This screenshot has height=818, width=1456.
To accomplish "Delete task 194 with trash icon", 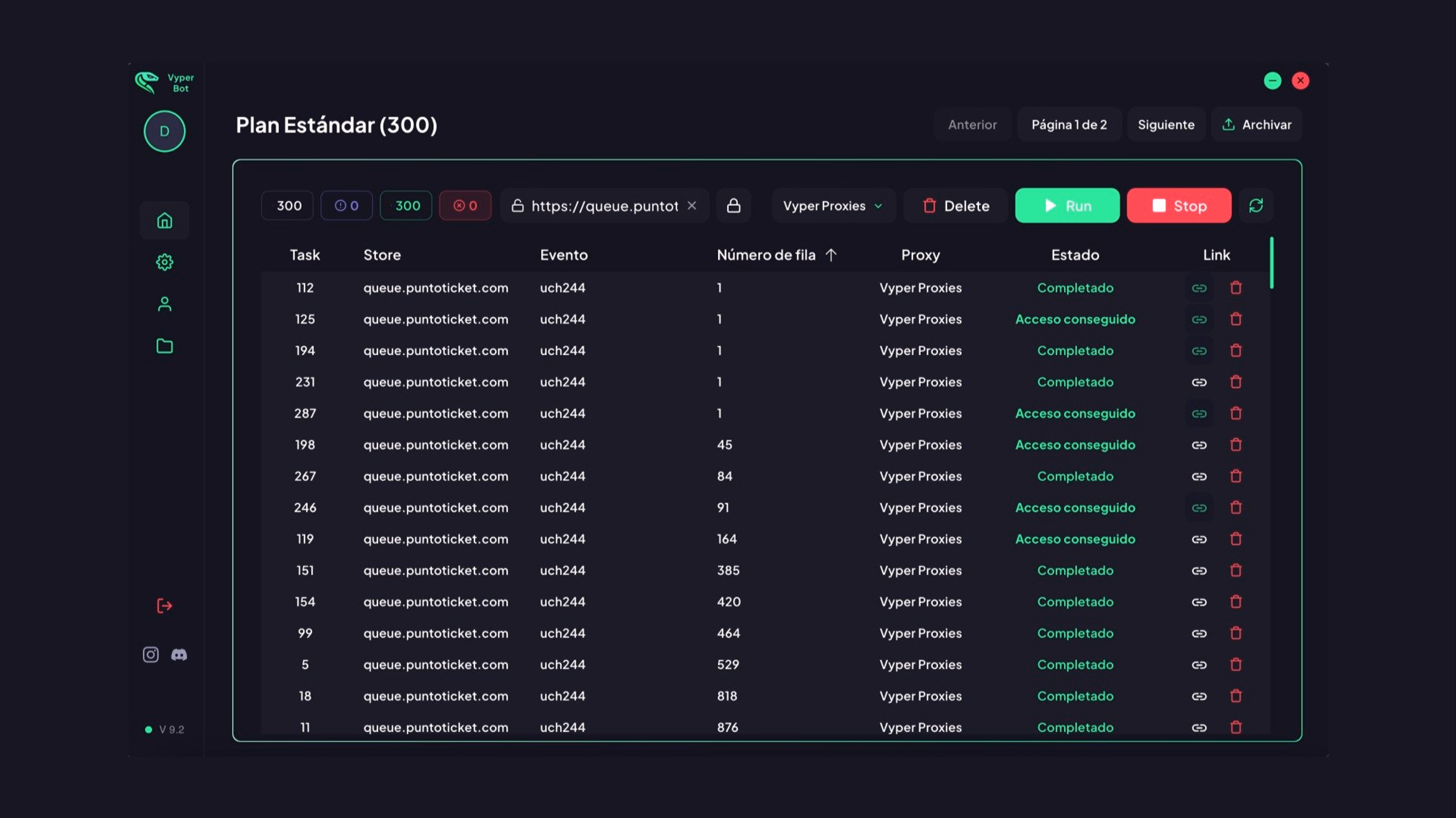I will (1236, 351).
